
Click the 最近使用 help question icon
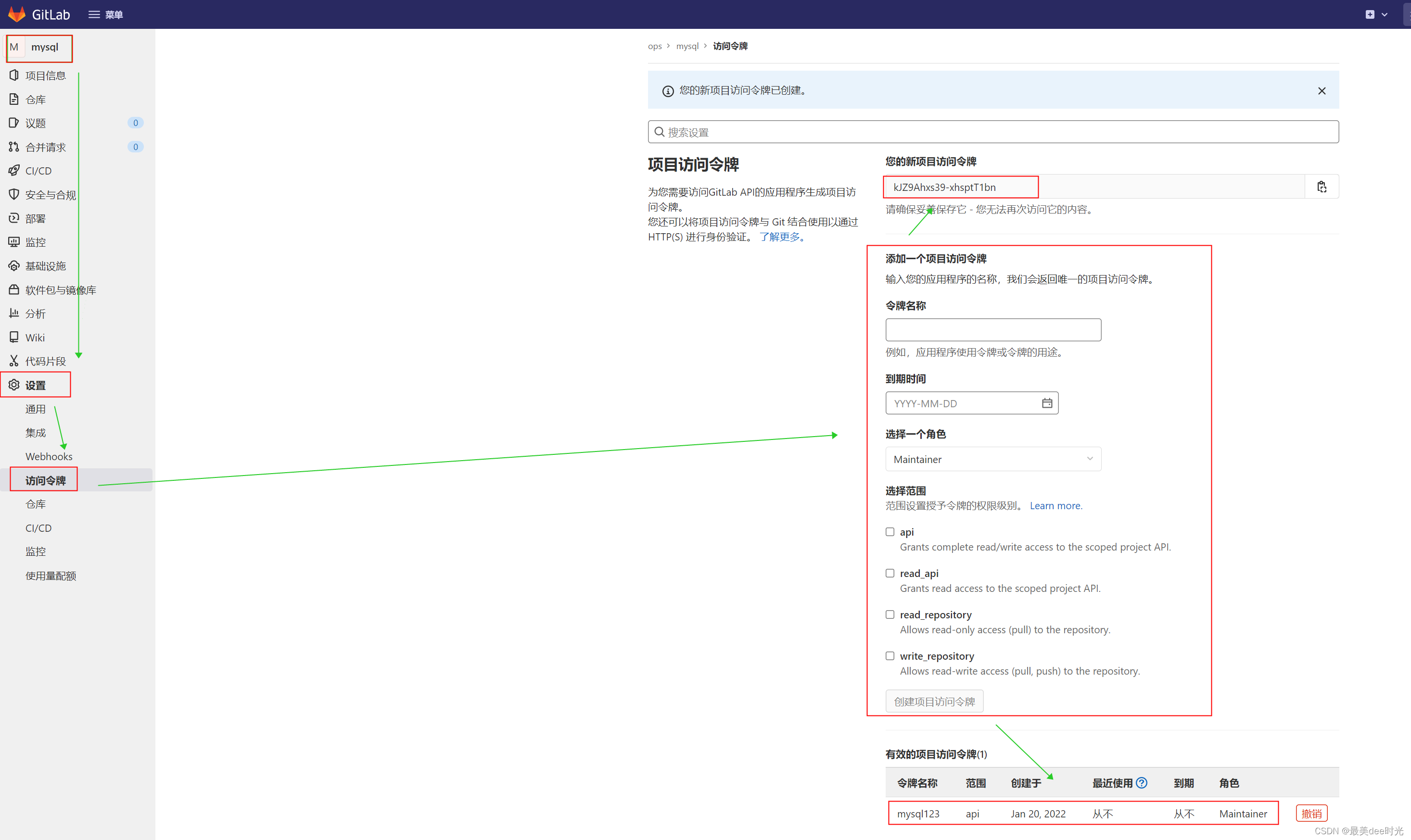point(1142,783)
